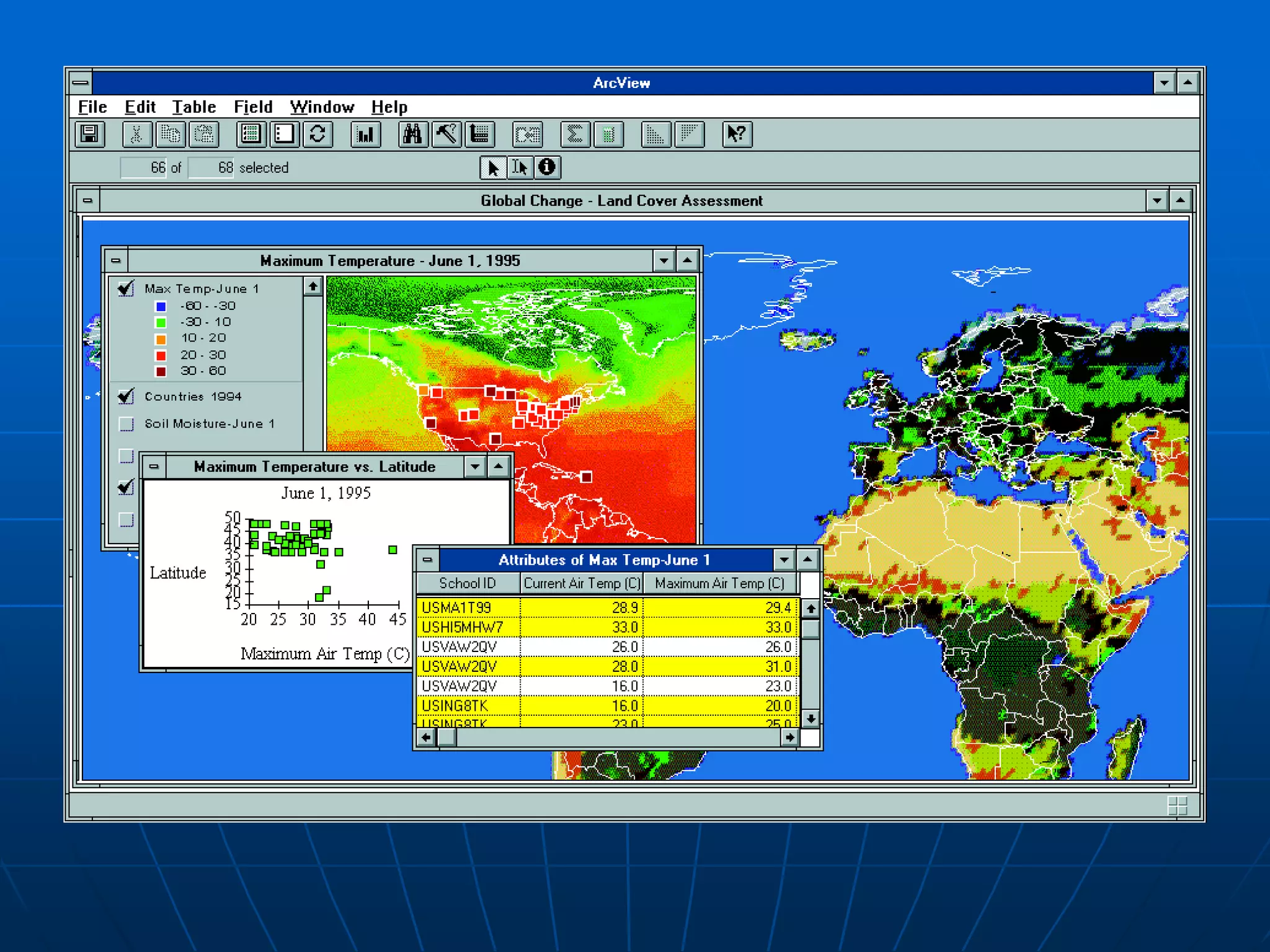This screenshot has height=952, width=1270.
Task: Toggle the Countries 1994 theme checkbox
Action: pos(126,397)
